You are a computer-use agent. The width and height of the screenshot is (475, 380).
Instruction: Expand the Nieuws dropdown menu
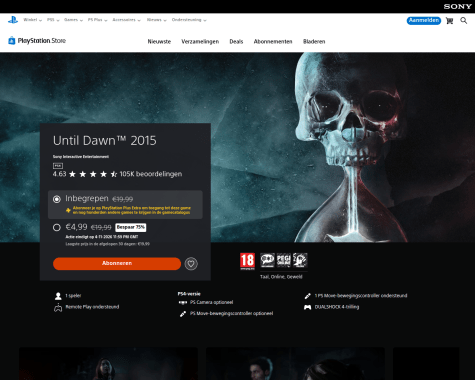(156, 20)
